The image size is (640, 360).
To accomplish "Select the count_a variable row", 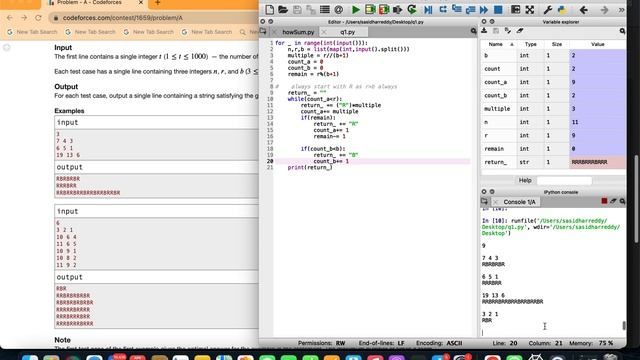I will tap(553, 82).
